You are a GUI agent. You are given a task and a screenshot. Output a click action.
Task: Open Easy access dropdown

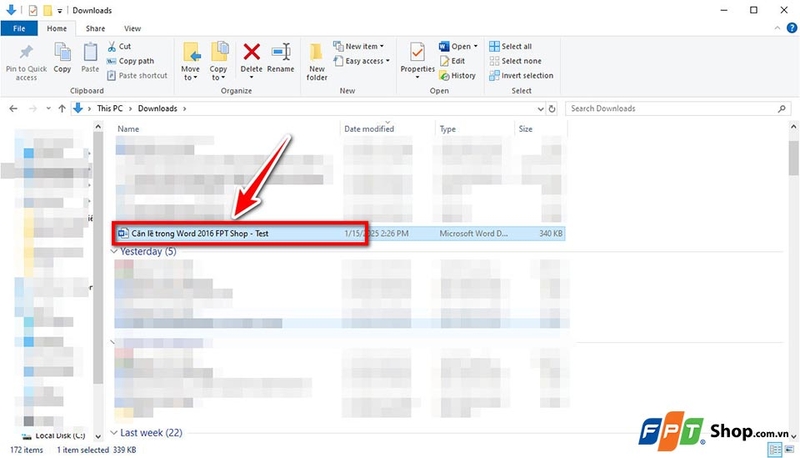(362, 61)
